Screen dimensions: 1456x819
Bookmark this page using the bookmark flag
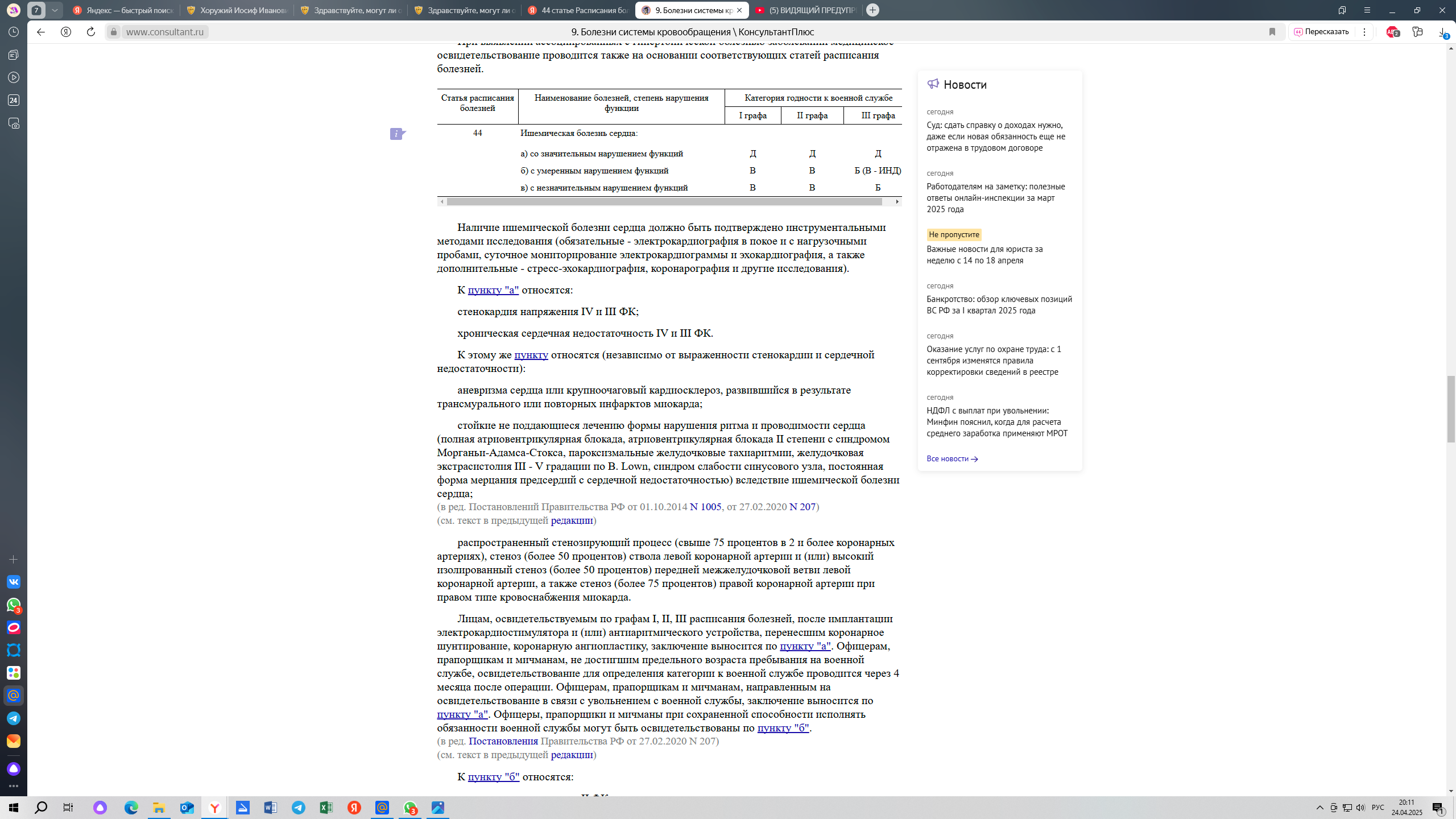point(1272,32)
